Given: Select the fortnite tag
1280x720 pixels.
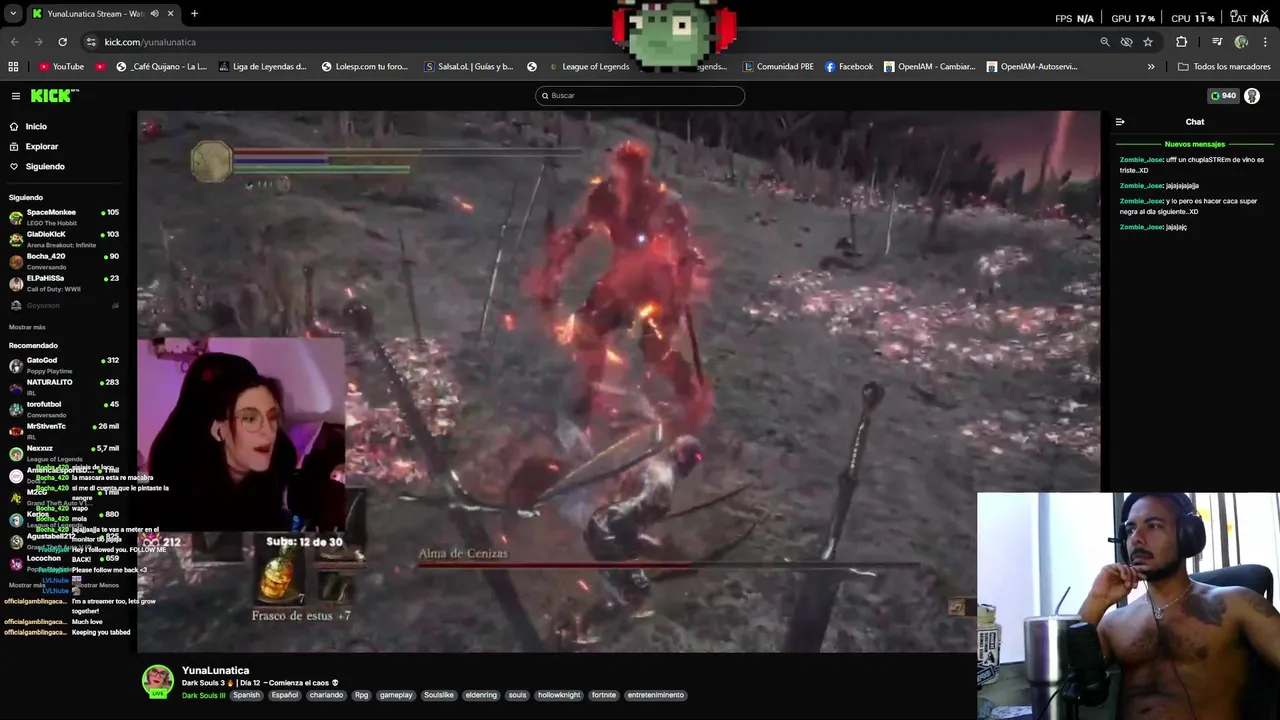Looking at the screenshot, I should coord(604,695).
